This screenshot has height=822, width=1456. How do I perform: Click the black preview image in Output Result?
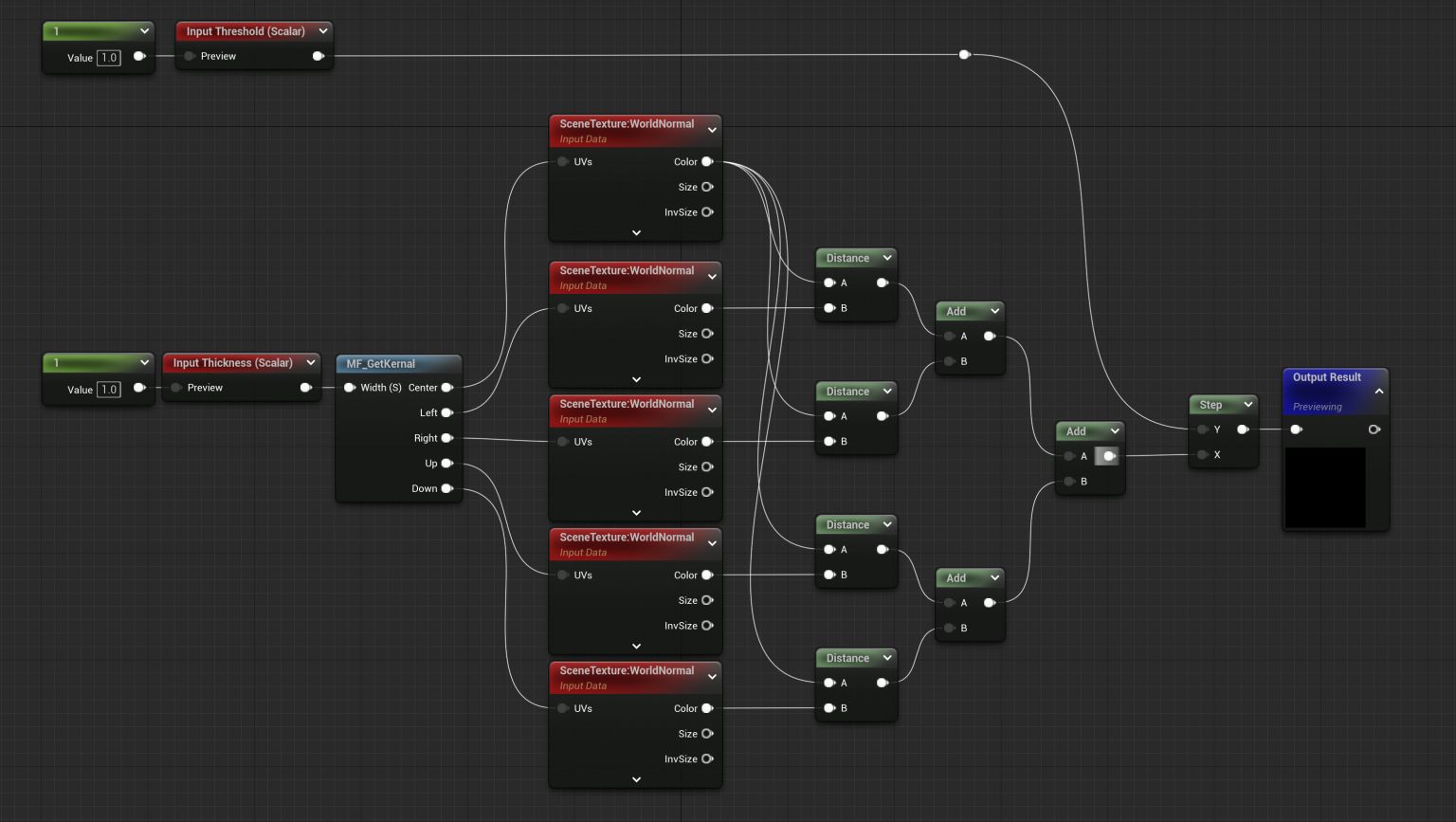point(1325,486)
